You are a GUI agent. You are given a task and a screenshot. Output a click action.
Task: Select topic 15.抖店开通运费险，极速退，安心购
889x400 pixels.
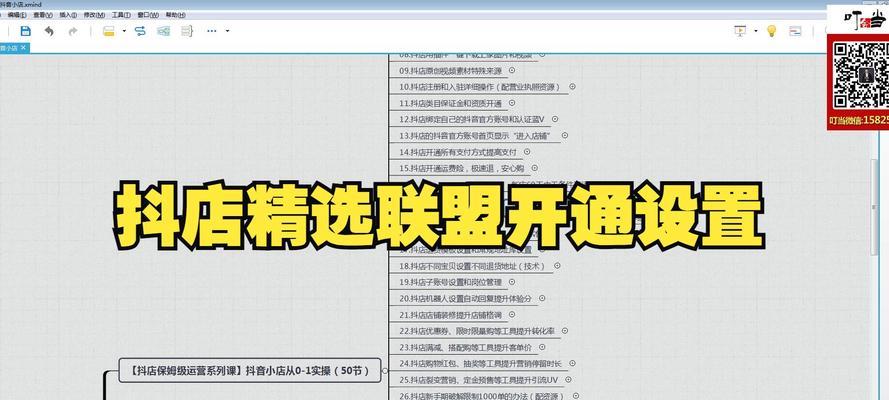click(x=462, y=168)
